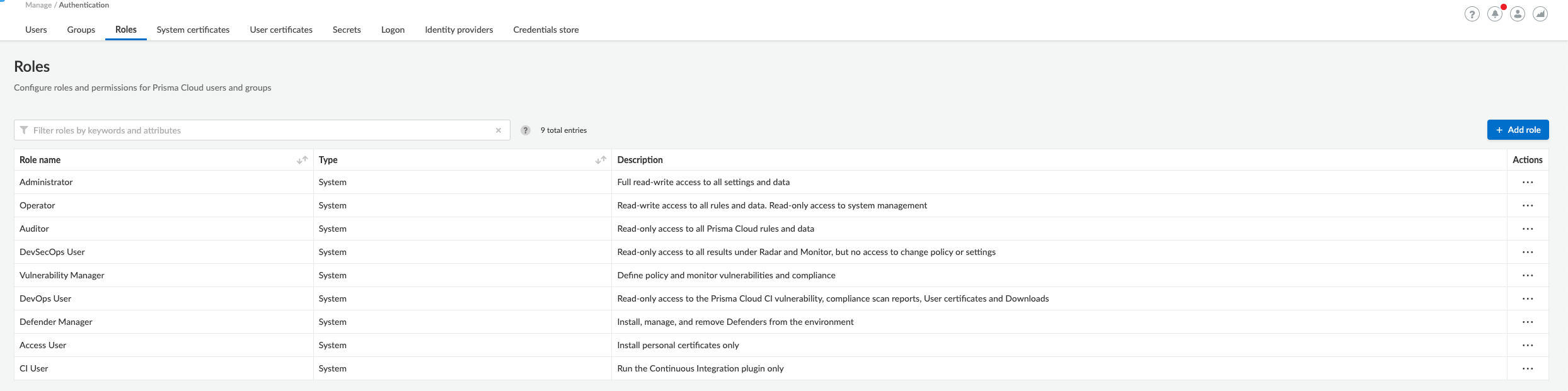
Task: Click 'Run the Continuous Integration plugin only' description
Action: [x=700, y=368]
